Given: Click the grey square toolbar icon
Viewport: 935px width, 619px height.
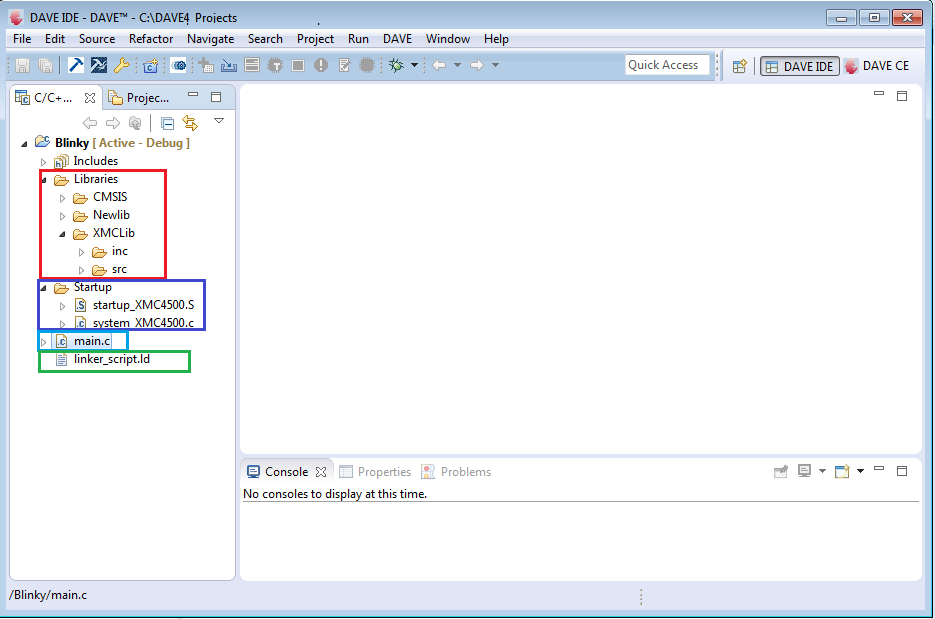Looking at the screenshot, I should [x=298, y=65].
